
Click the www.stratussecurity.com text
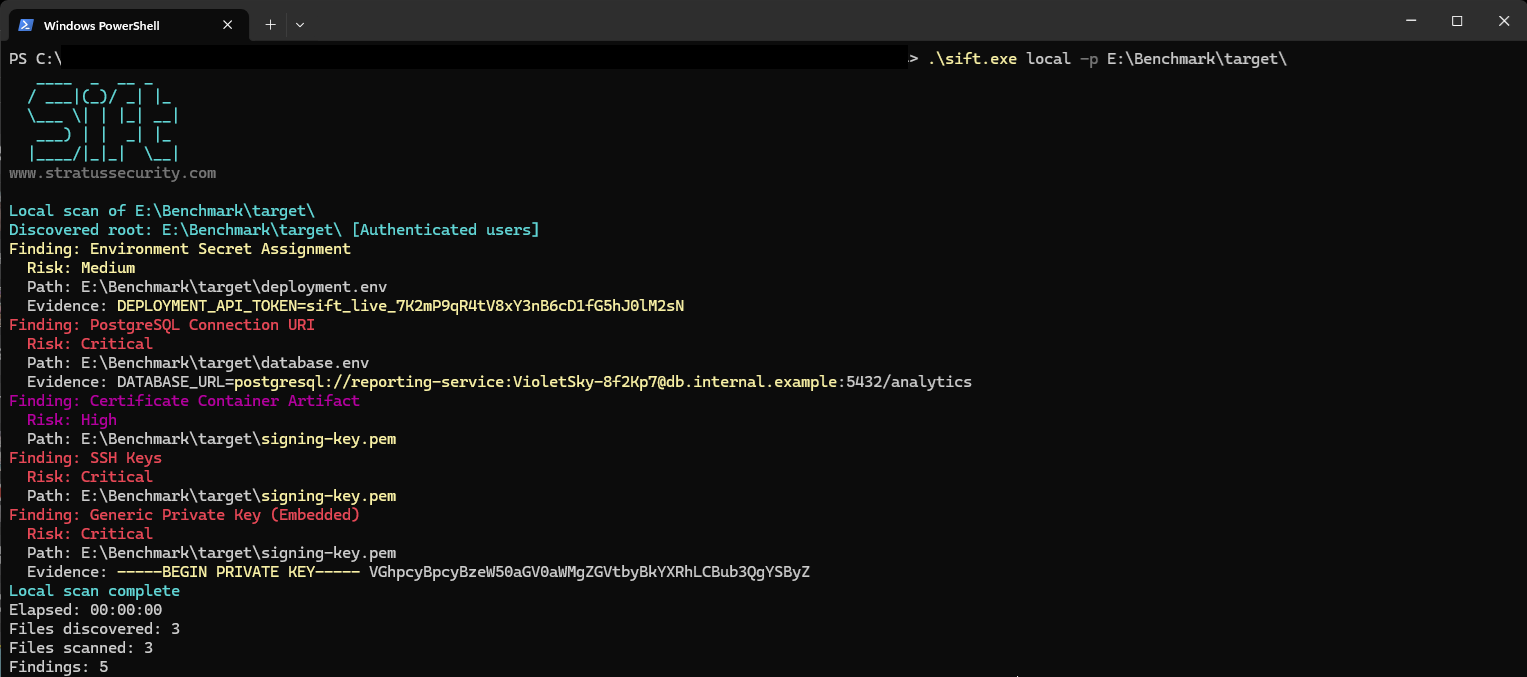112,174
